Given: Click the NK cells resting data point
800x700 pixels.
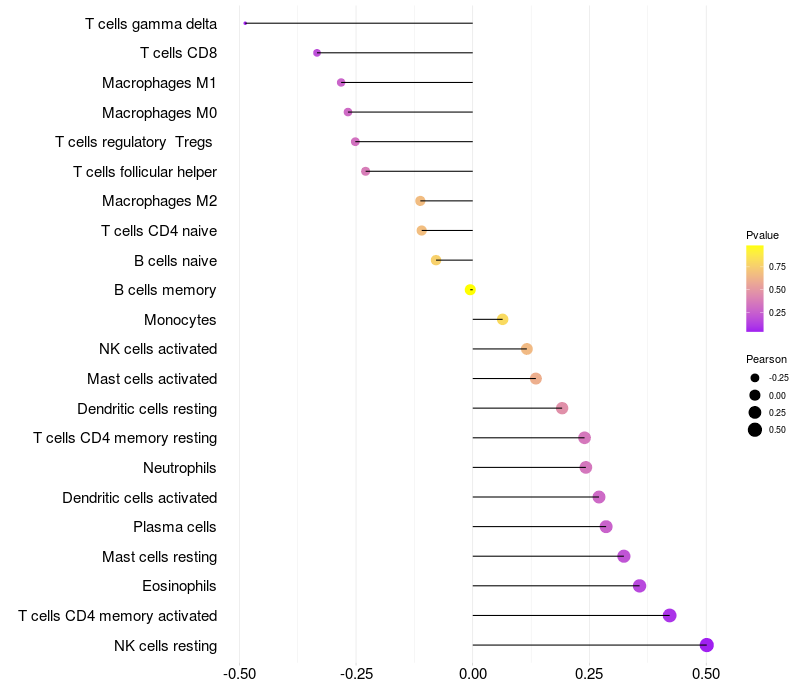Looking at the screenshot, I should [x=706, y=645].
